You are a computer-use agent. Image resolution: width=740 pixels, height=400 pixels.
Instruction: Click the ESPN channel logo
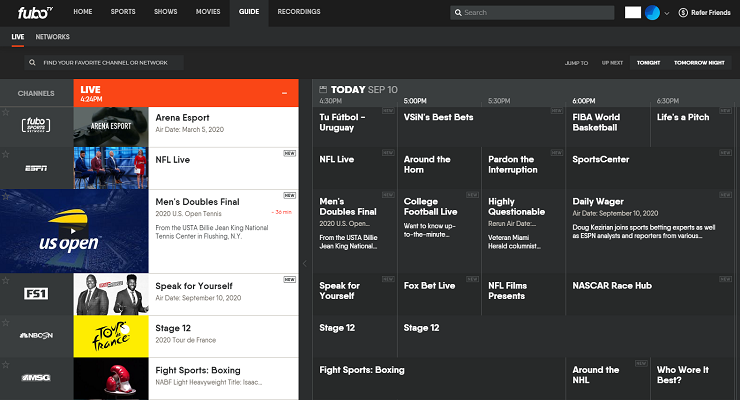(36, 168)
